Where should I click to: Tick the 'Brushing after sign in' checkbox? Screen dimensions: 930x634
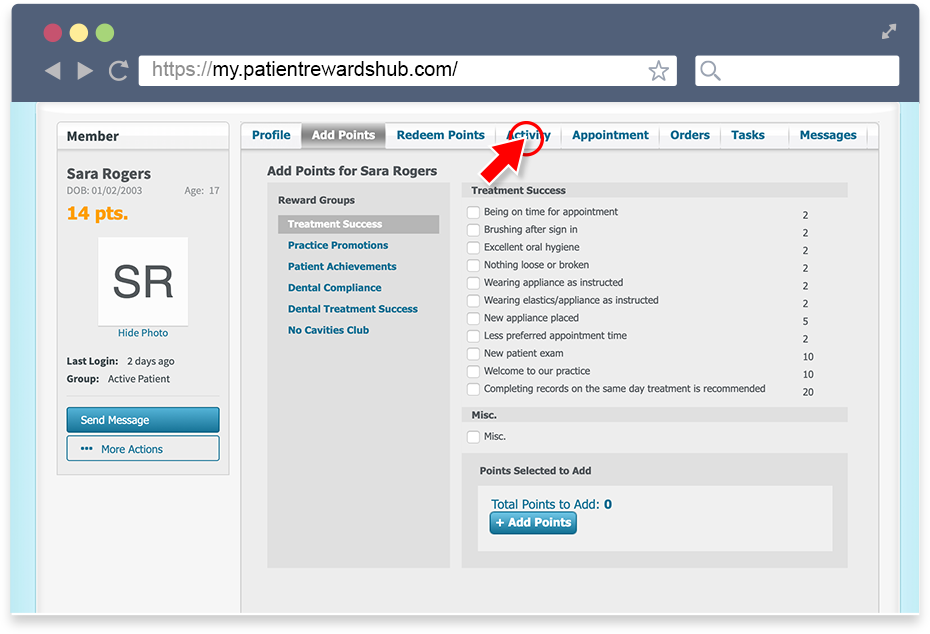(x=473, y=230)
